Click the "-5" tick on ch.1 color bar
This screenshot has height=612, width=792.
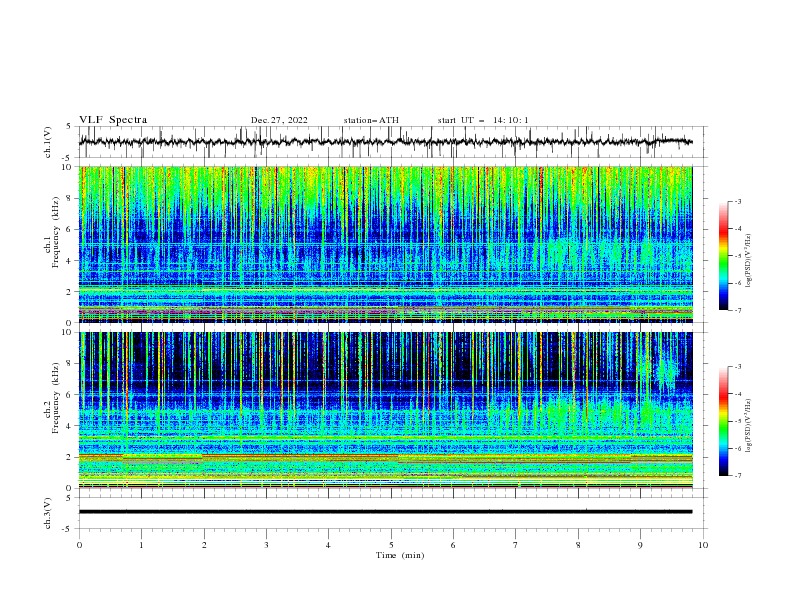tap(737, 256)
